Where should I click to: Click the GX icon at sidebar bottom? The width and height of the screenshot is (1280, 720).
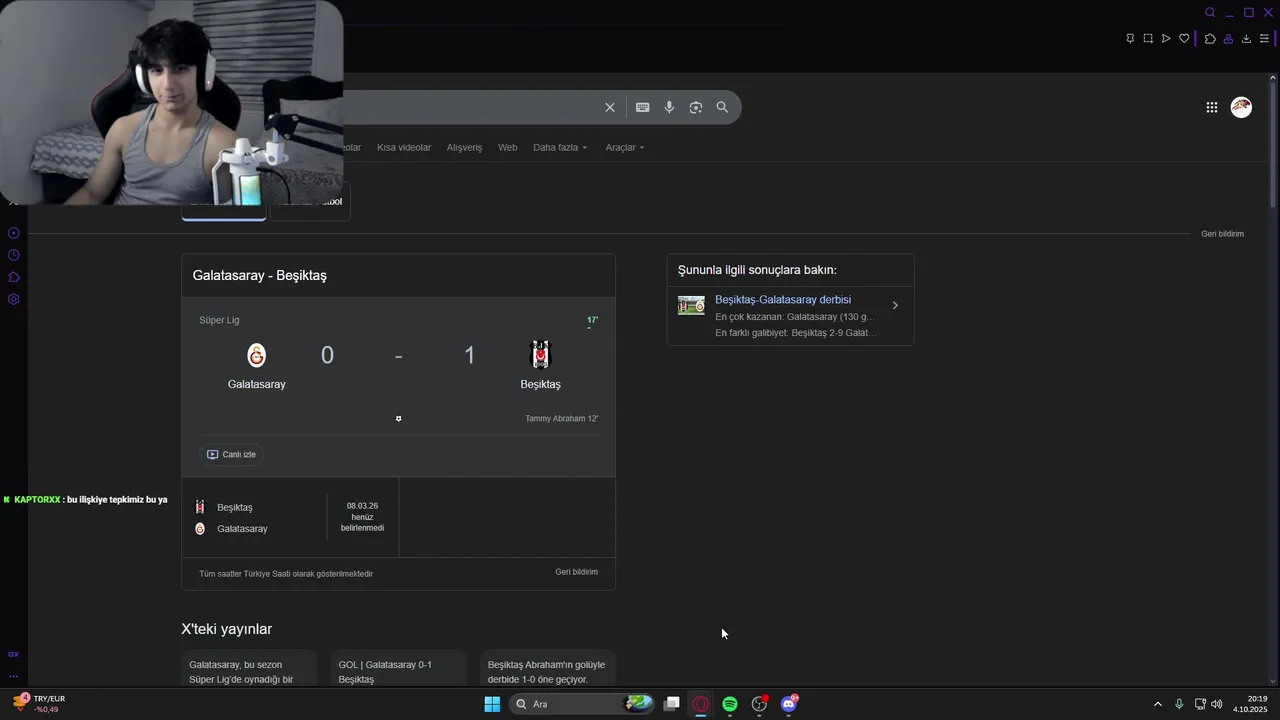pos(13,654)
